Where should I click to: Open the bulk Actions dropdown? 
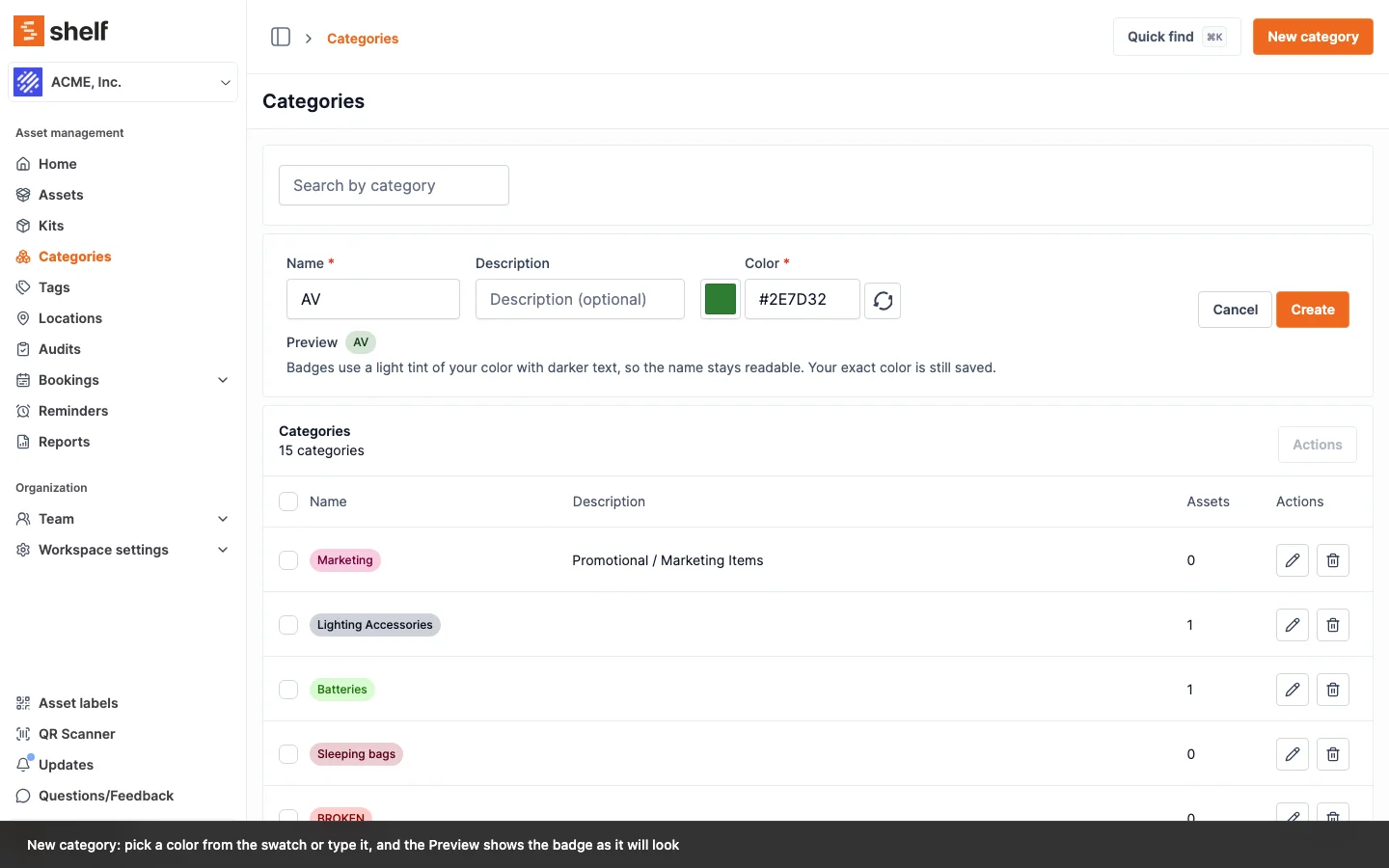click(x=1318, y=445)
